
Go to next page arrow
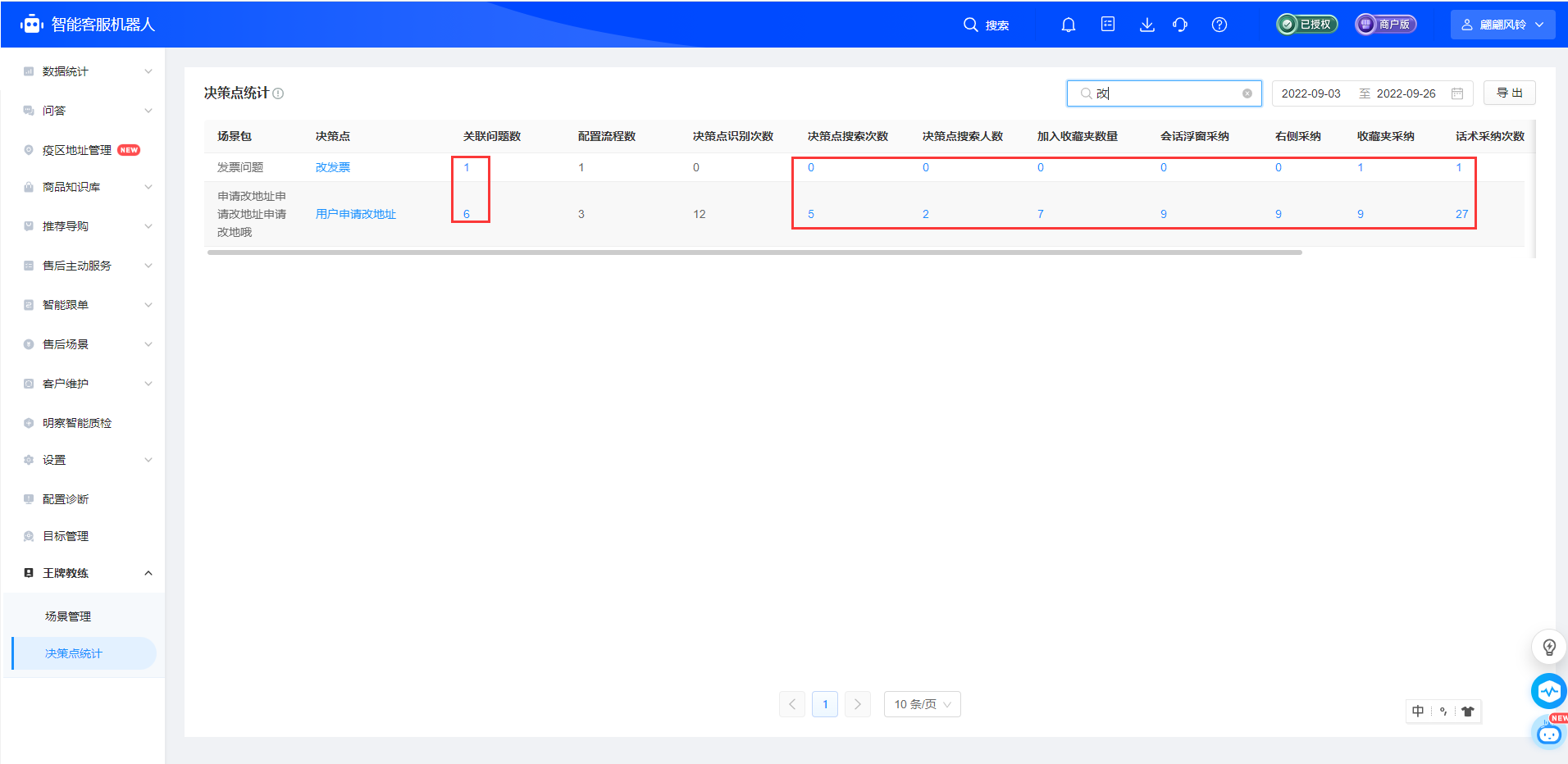click(x=858, y=704)
